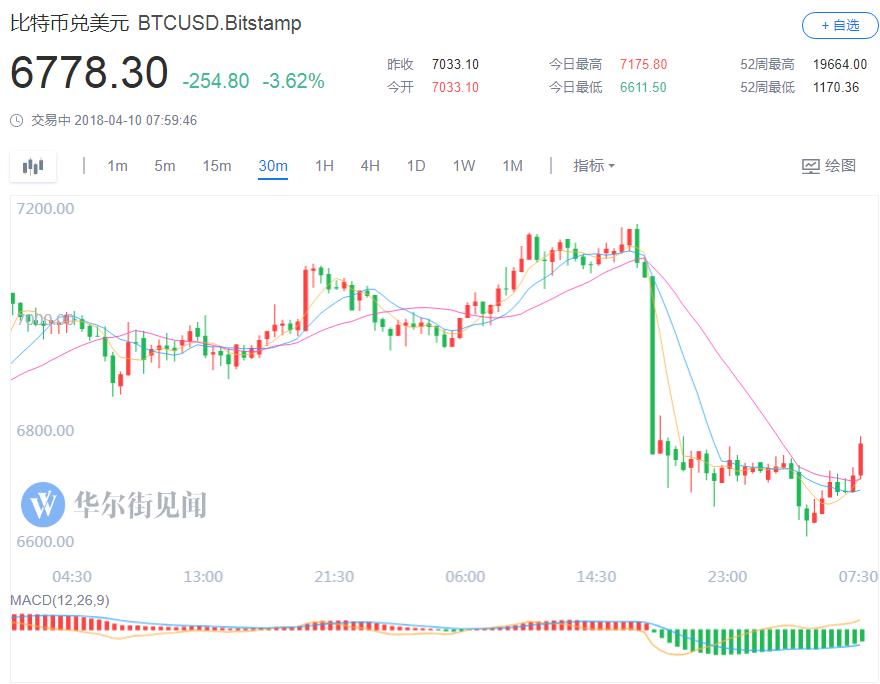The height and width of the screenshot is (684, 880).
Task: Click the clock icon beside trading time
Action: 16,121
